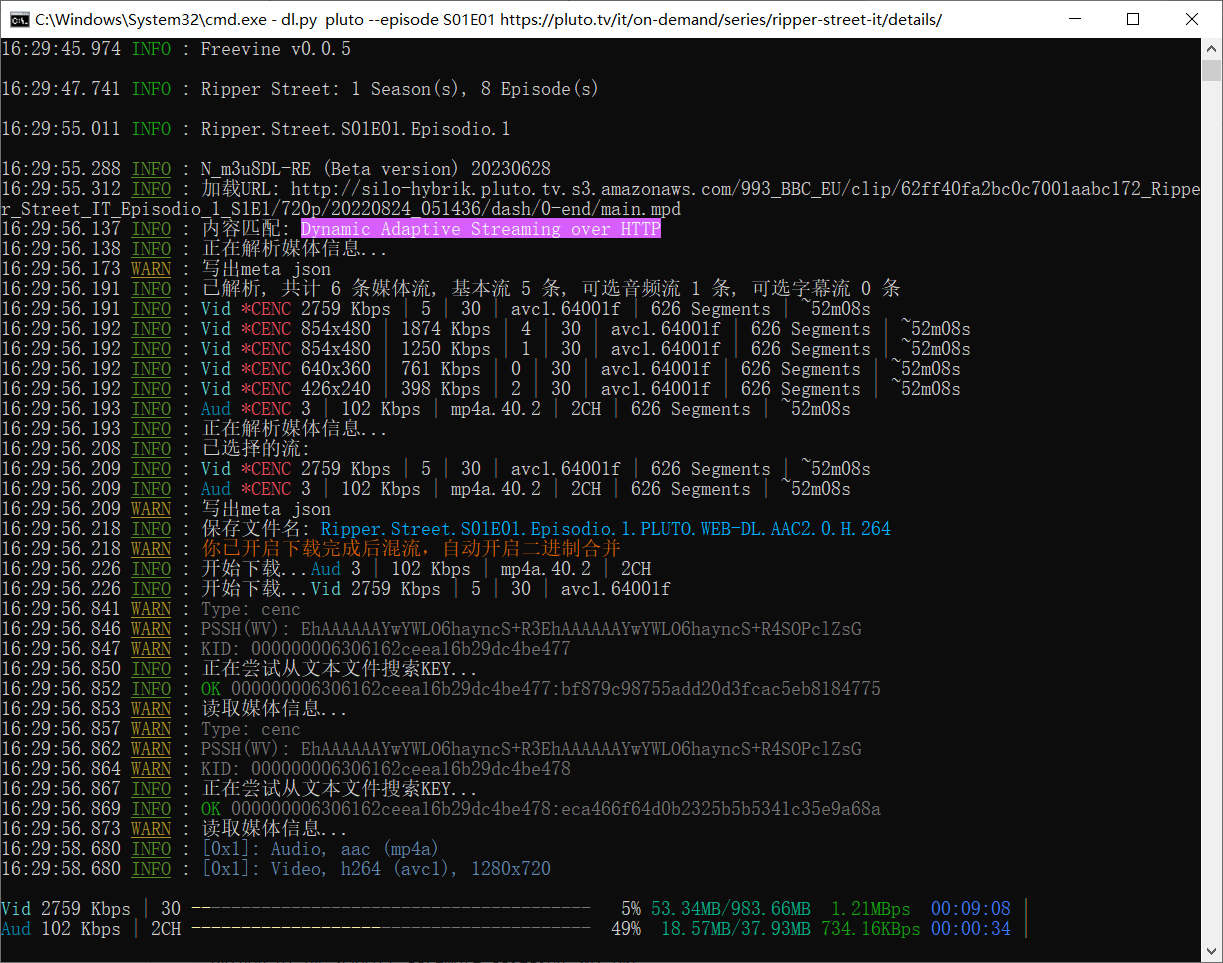Click the scrollbar down arrow
Screen dimensions: 1223x963
click(x=1211, y=951)
